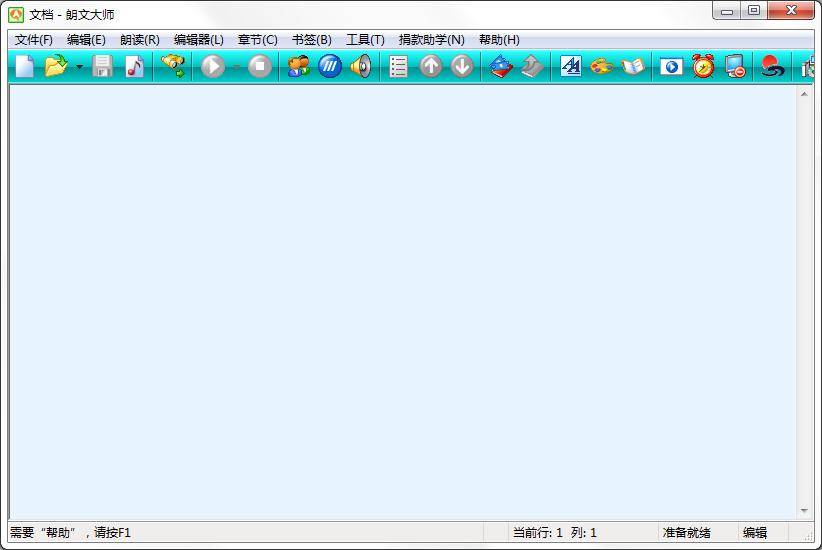Viewport: 822px width, 550px height.
Task: Maximize the 朗文大师 window
Action: (x=754, y=11)
